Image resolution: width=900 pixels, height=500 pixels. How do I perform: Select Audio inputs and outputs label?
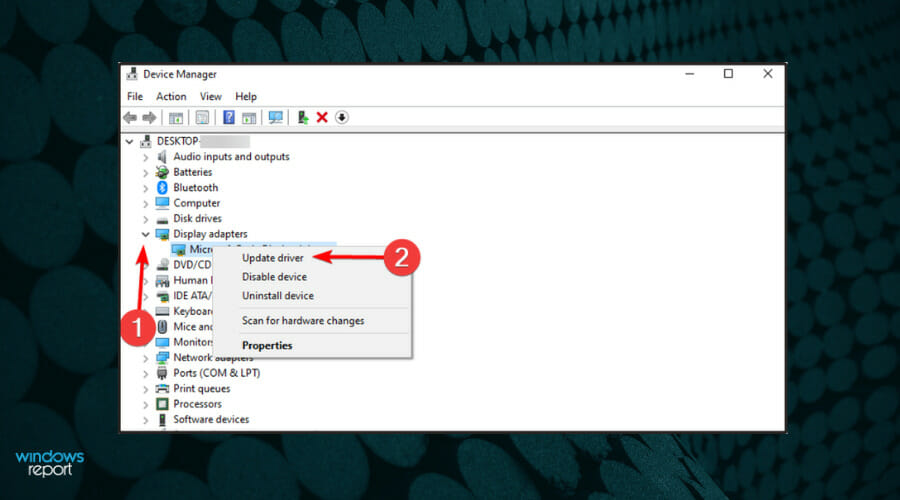click(x=231, y=157)
